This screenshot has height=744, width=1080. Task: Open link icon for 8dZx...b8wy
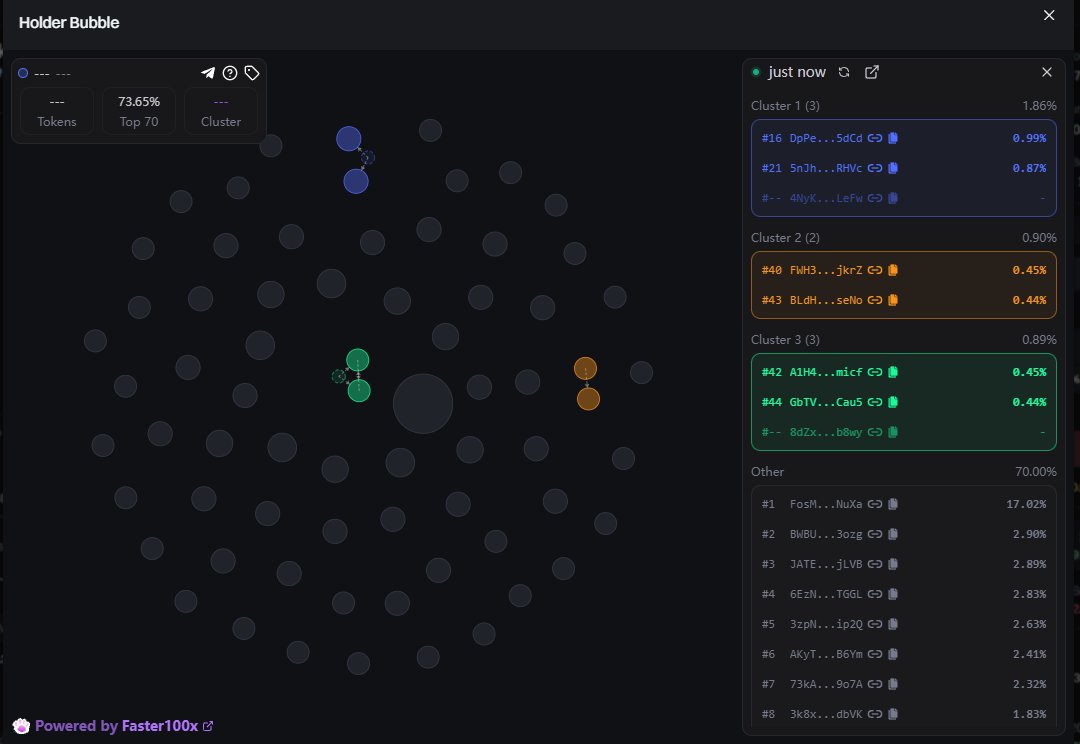[875, 433]
